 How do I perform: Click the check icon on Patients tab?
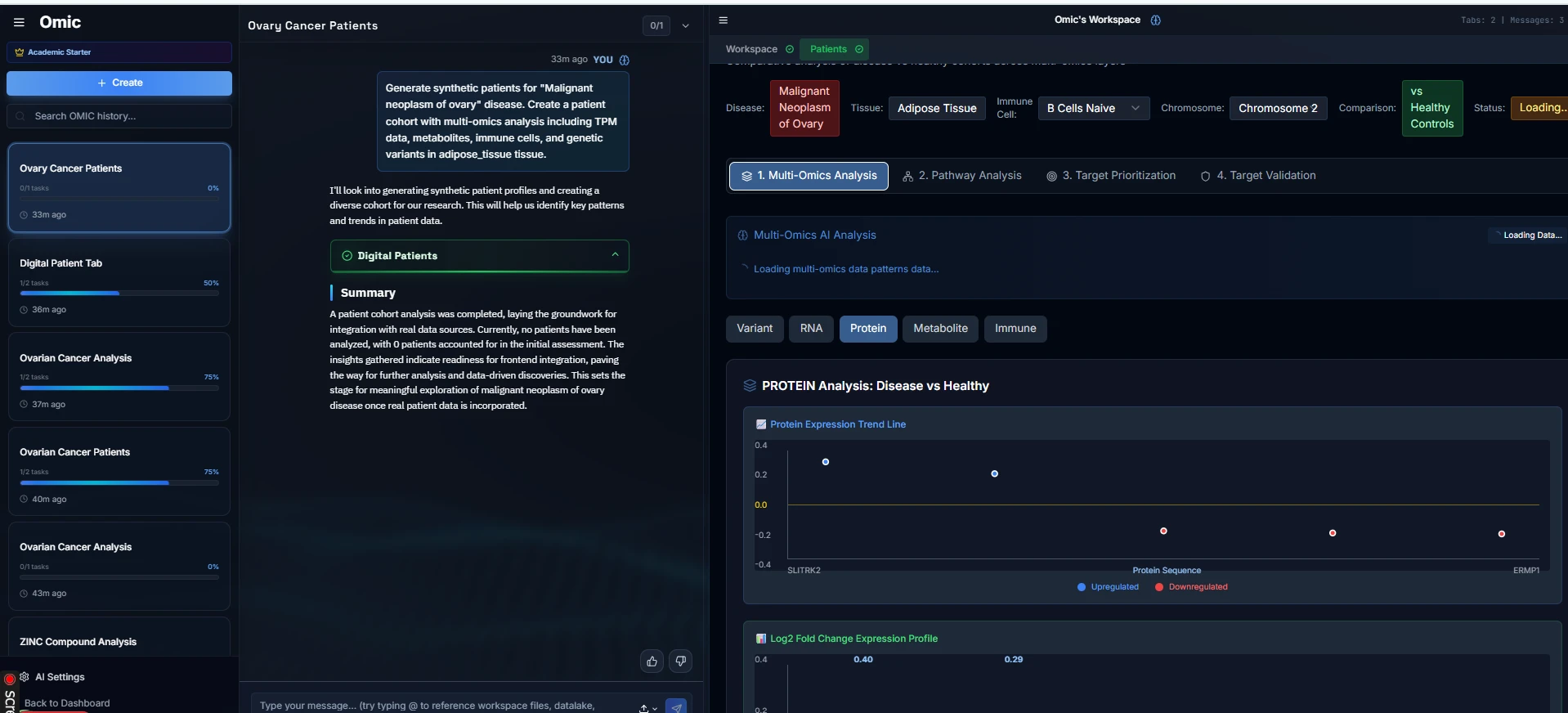859,49
